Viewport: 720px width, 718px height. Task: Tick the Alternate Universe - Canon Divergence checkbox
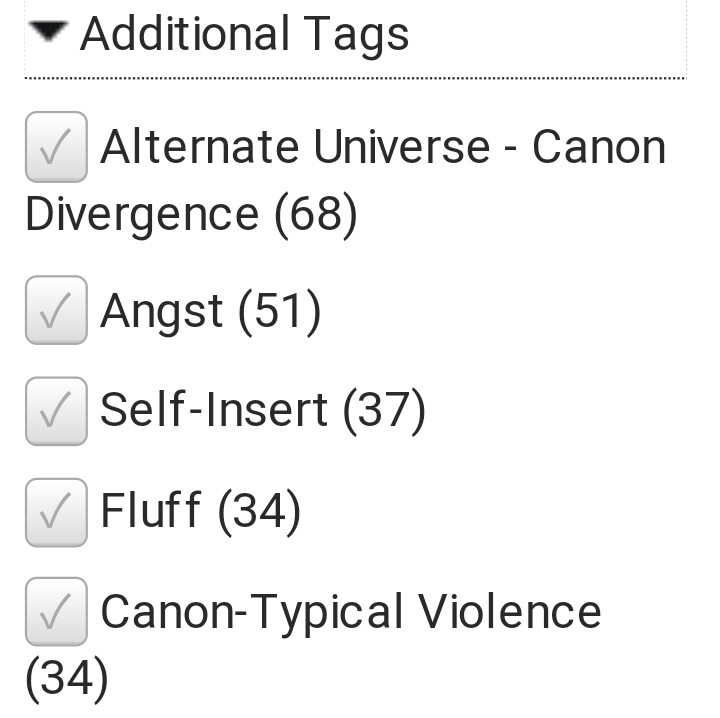pyautogui.click(x=56, y=147)
